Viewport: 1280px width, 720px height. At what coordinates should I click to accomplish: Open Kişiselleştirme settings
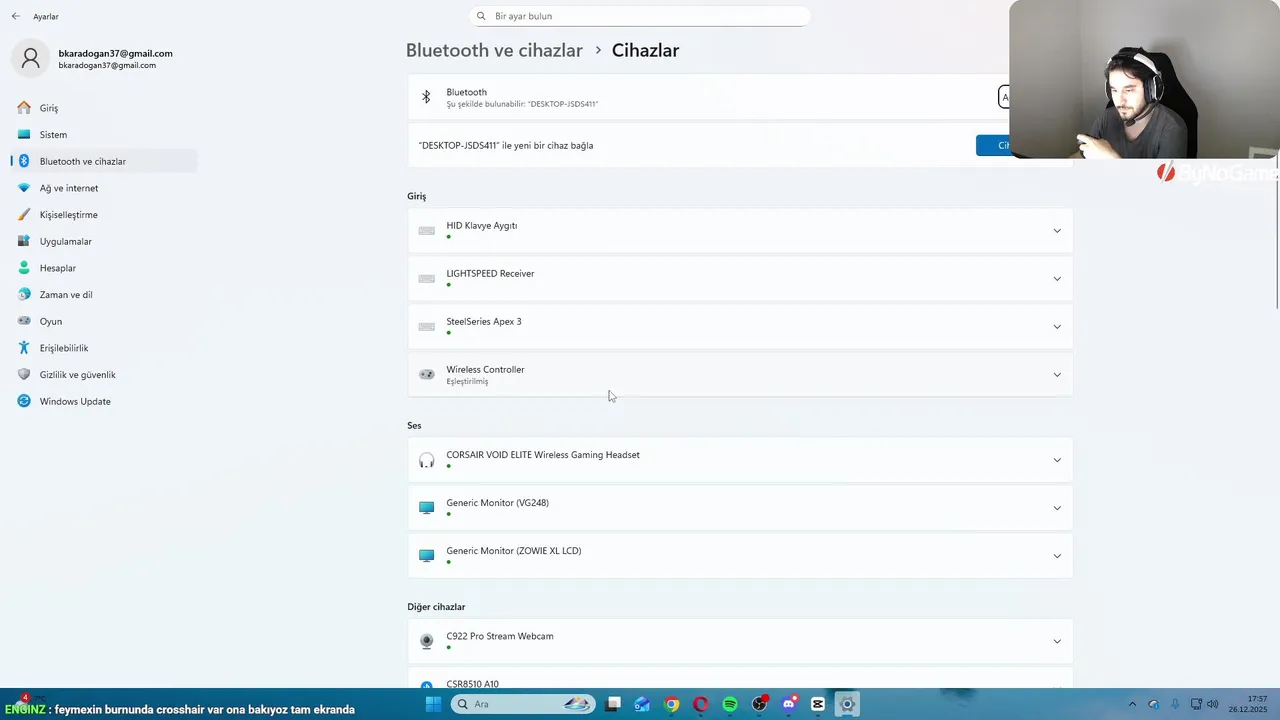tap(104, 215)
